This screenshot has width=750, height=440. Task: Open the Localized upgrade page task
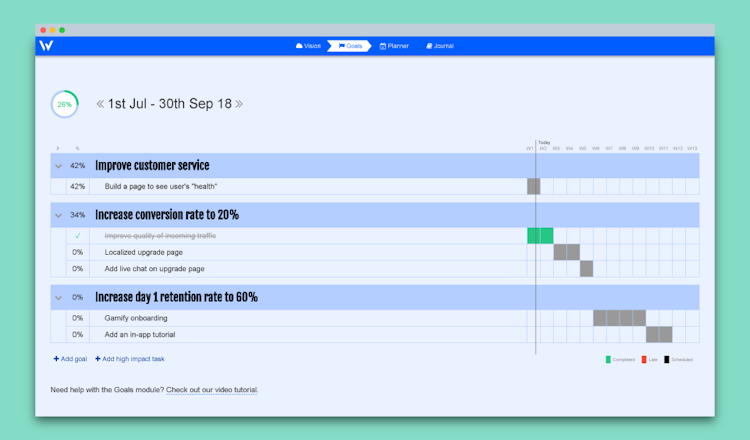143,252
